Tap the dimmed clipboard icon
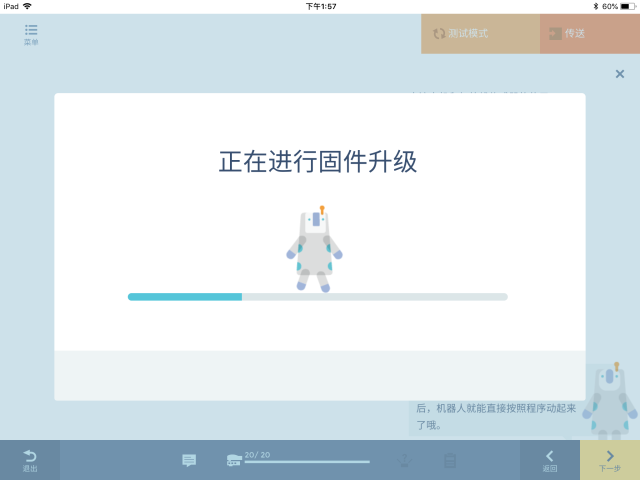The height and width of the screenshot is (480, 640). (x=450, y=460)
